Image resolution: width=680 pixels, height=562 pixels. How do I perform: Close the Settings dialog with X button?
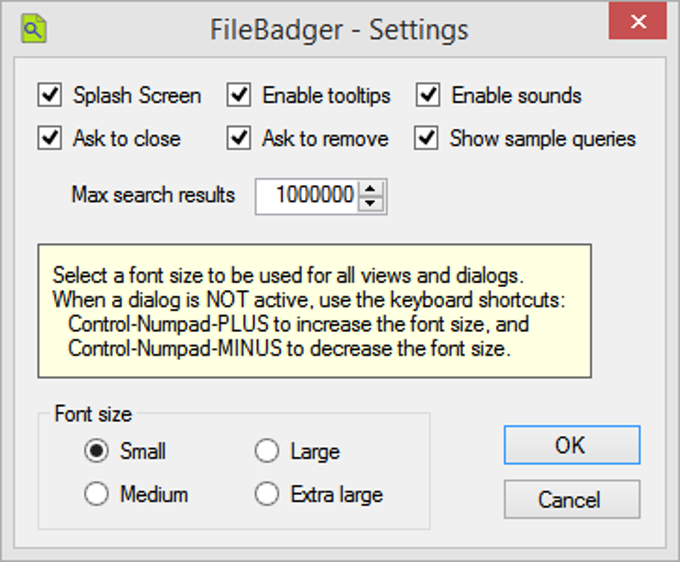[x=638, y=21]
